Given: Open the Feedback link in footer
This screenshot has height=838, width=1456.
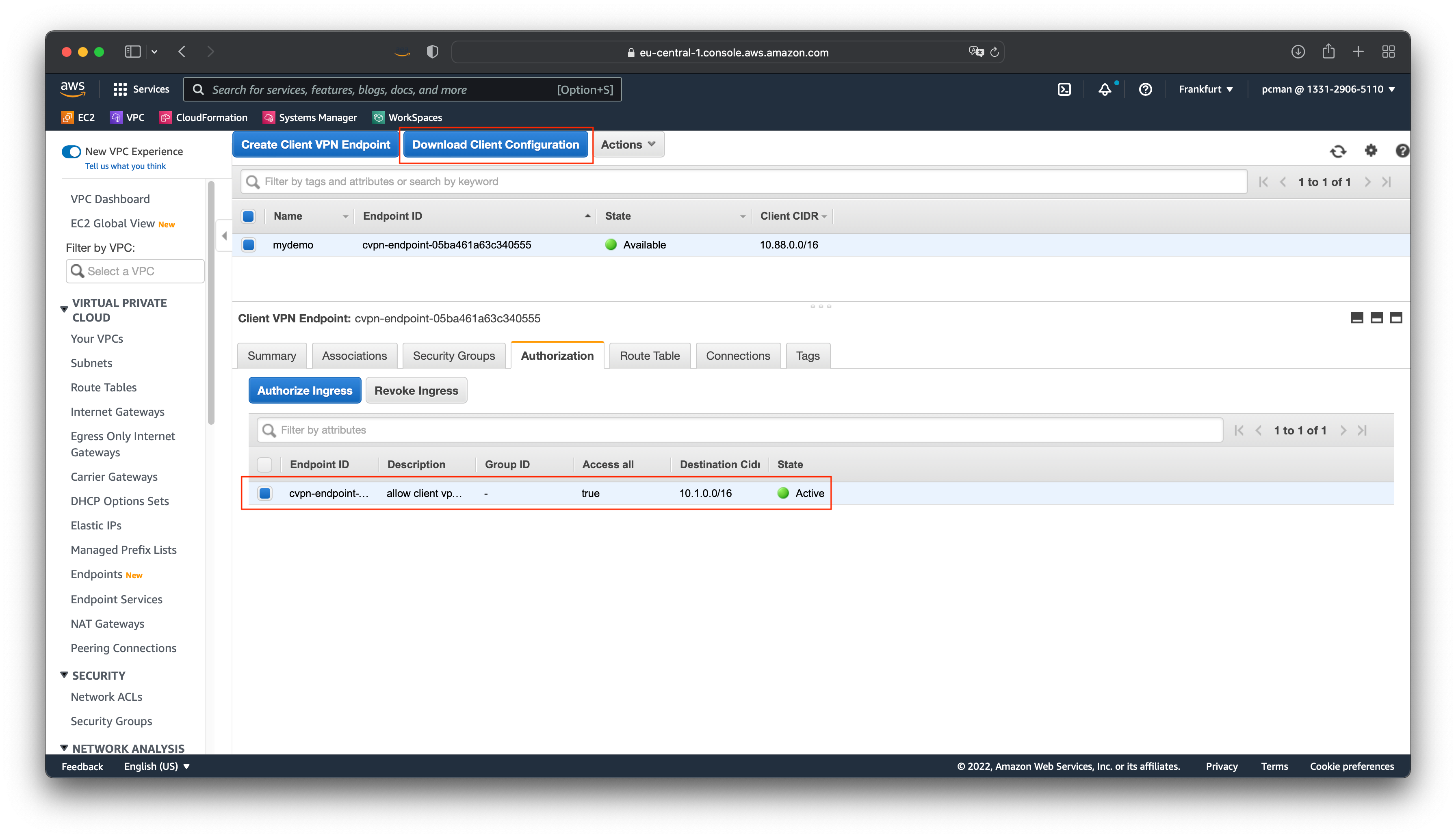Looking at the screenshot, I should tap(82, 766).
